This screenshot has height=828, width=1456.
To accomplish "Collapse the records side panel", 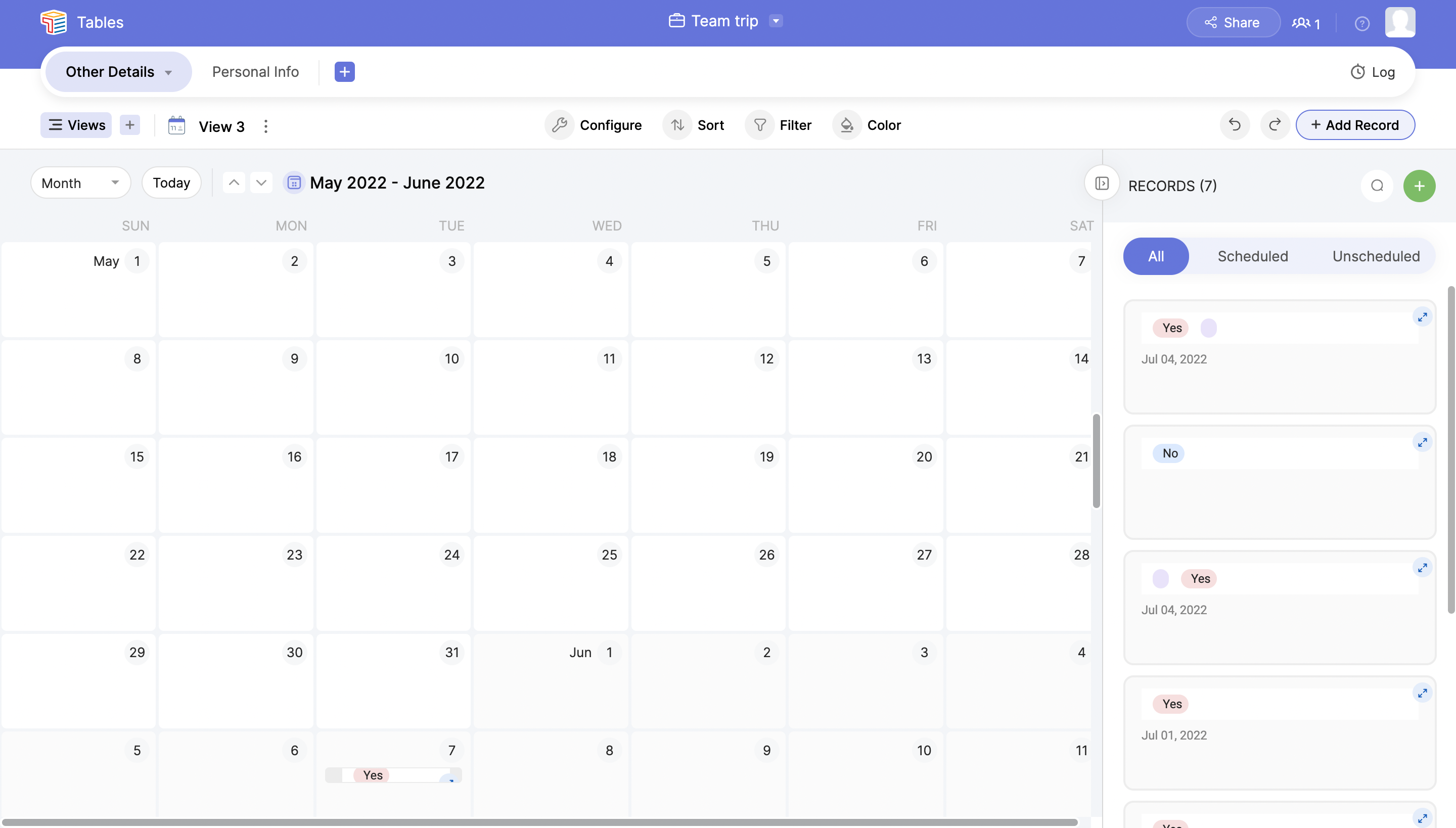I will (1102, 183).
